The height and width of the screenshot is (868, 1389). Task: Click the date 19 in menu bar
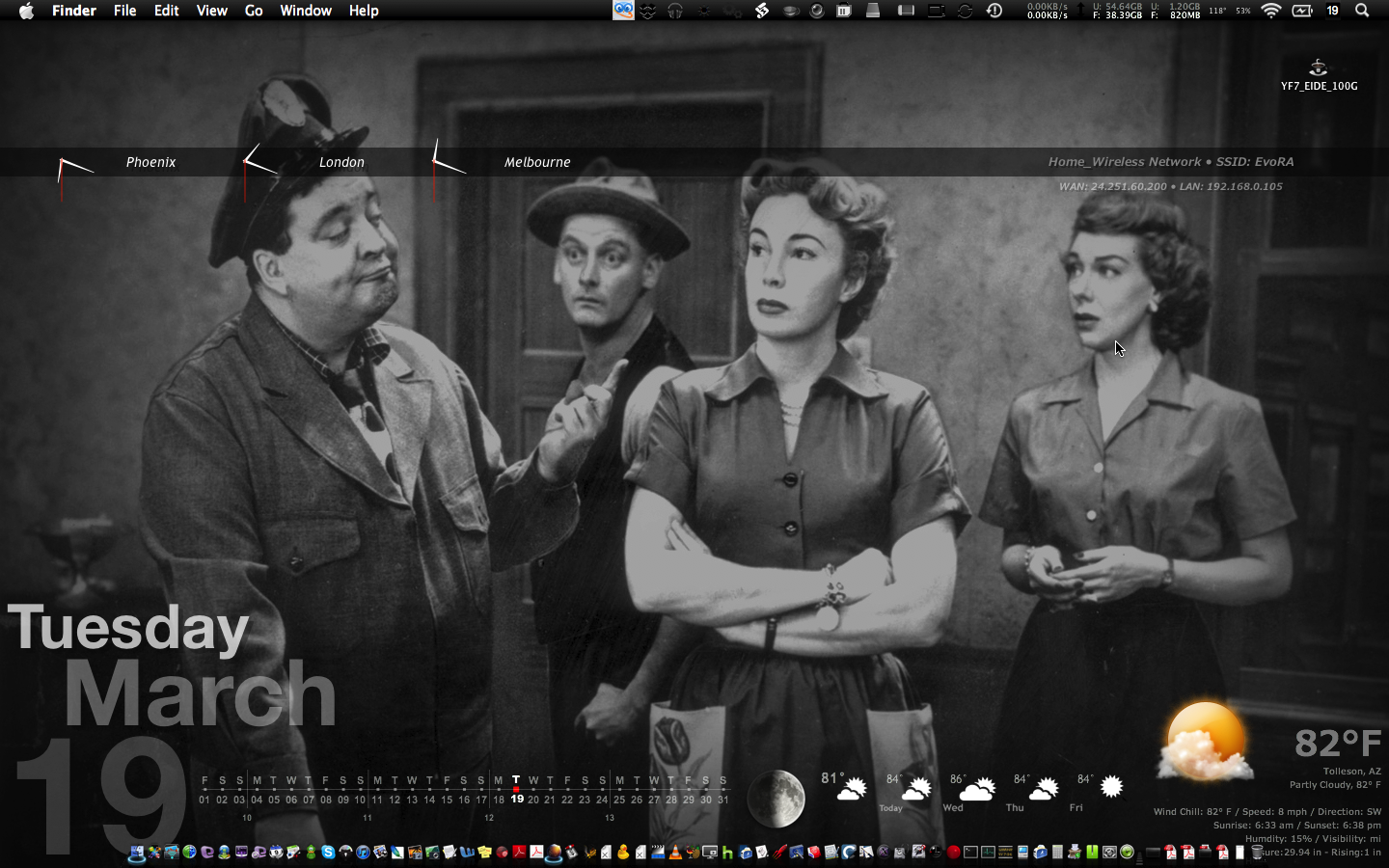coord(1333,11)
